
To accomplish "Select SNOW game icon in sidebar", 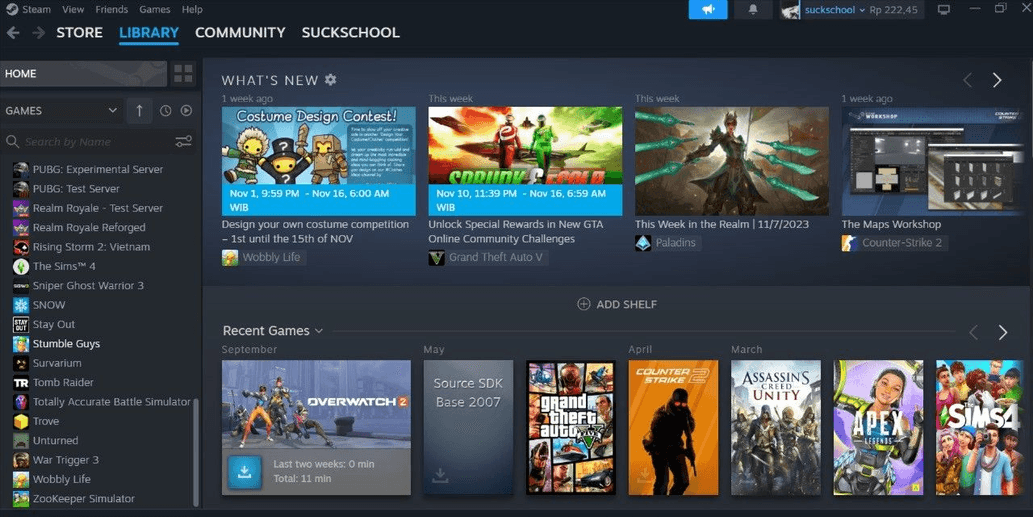I will [x=21, y=305].
